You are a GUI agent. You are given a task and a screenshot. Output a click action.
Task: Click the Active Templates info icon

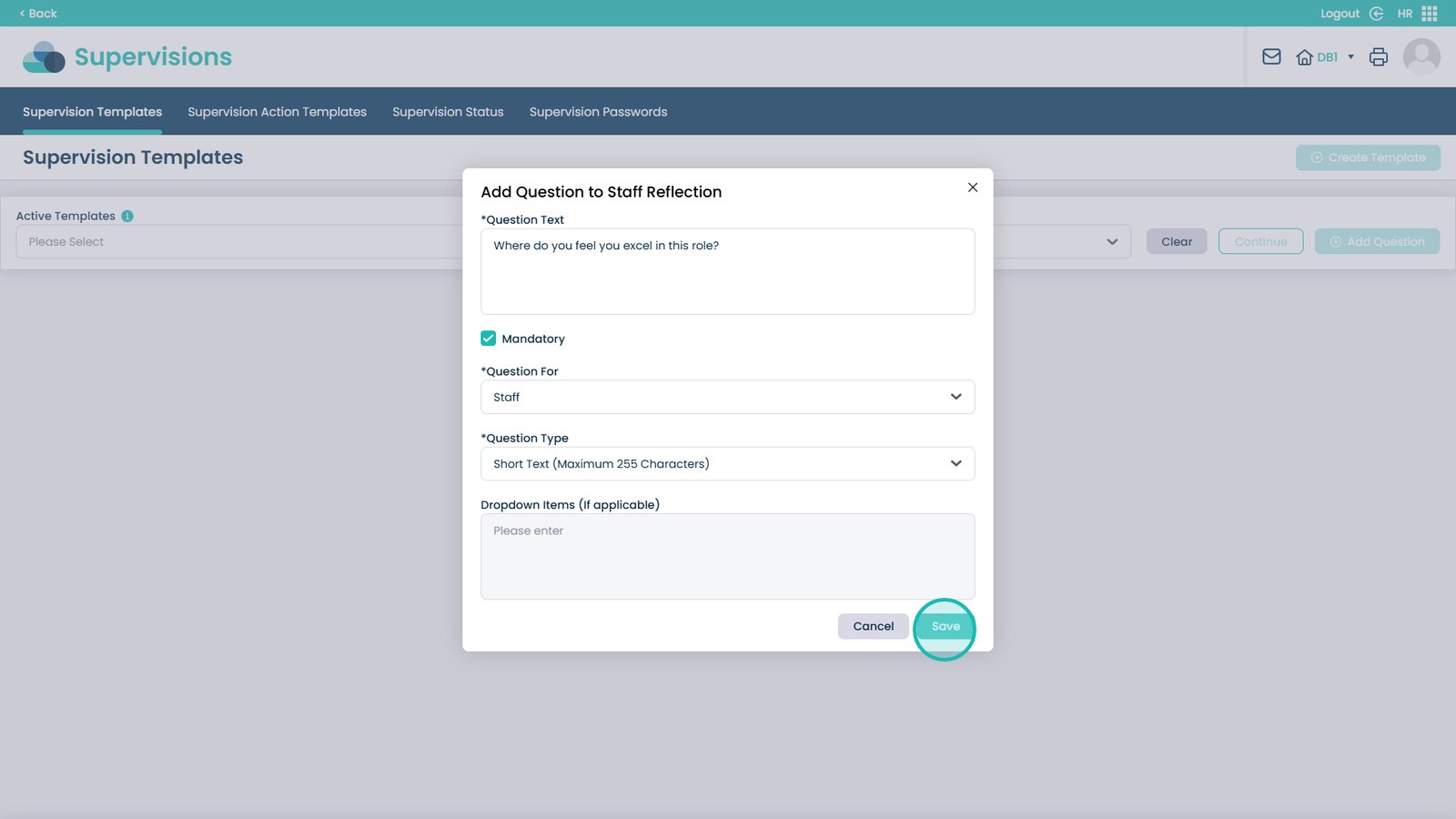(127, 217)
